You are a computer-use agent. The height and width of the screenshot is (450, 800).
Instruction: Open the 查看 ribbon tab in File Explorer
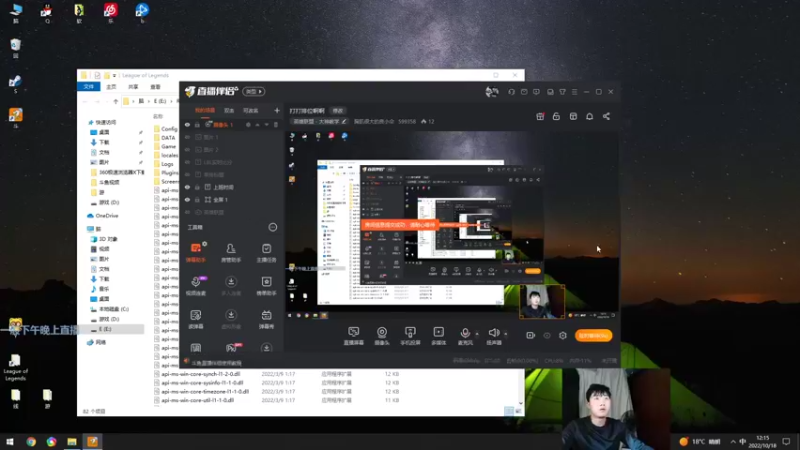point(155,87)
